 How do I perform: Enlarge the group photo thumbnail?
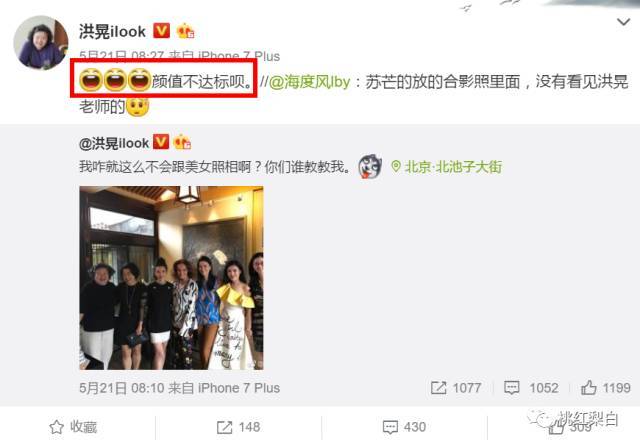point(171,278)
